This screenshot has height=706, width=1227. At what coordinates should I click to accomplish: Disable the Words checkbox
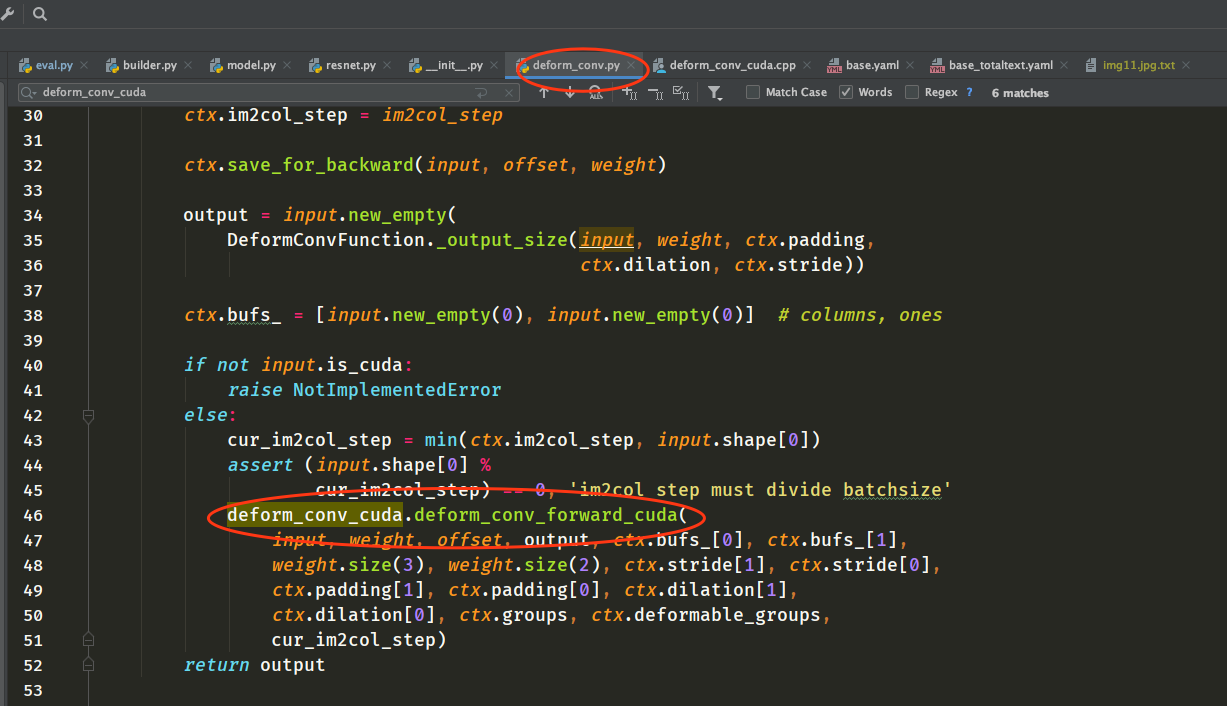(x=845, y=91)
